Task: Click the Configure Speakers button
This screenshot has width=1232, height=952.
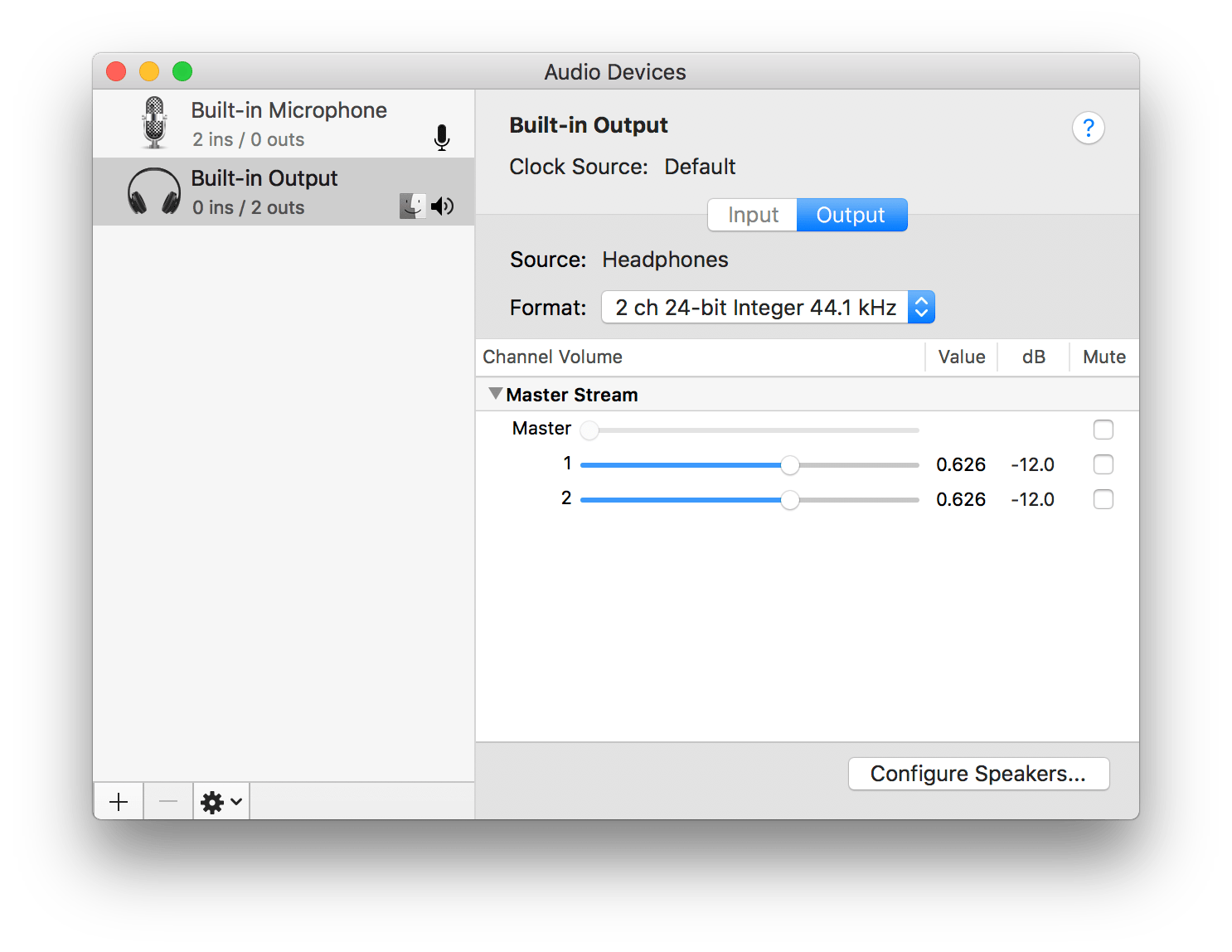Action: coord(978,773)
